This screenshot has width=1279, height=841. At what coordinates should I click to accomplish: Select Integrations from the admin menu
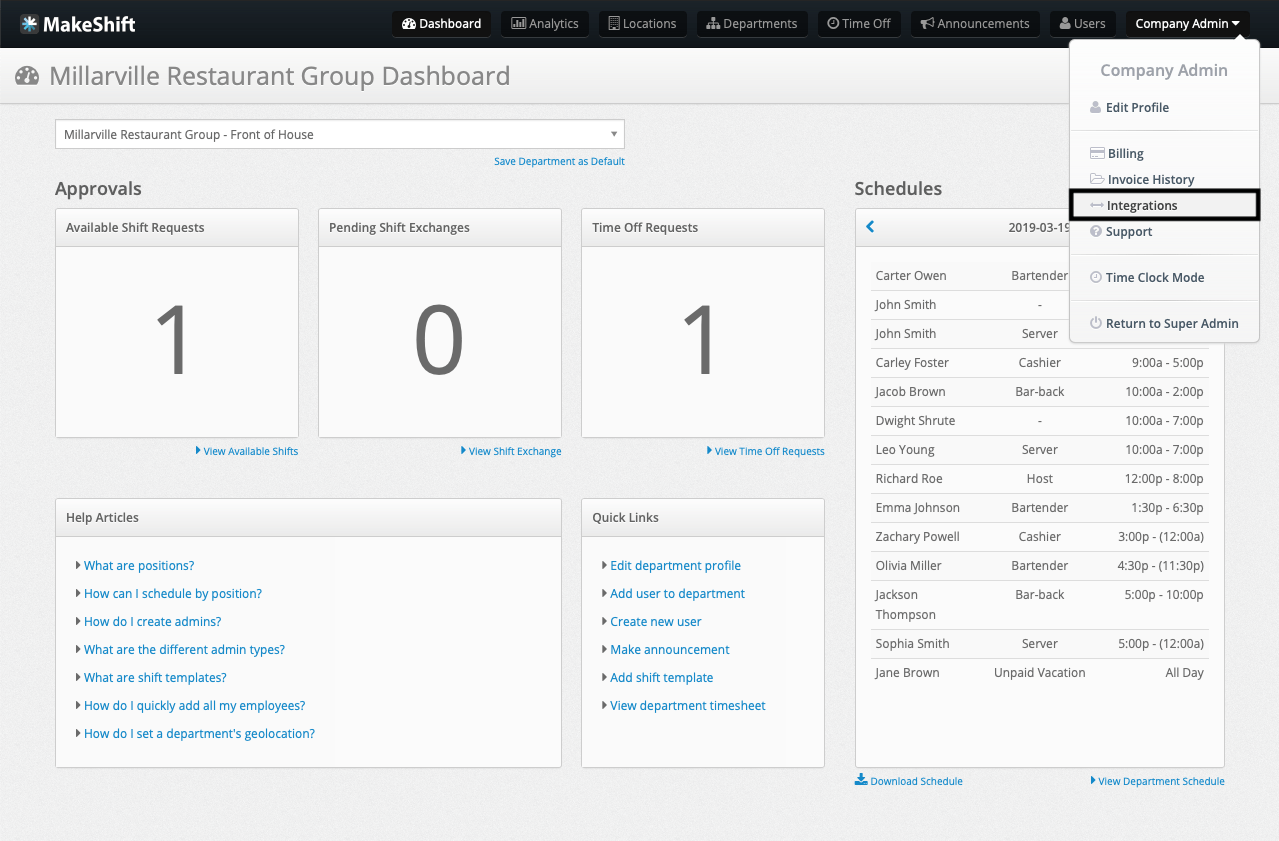tap(1141, 205)
